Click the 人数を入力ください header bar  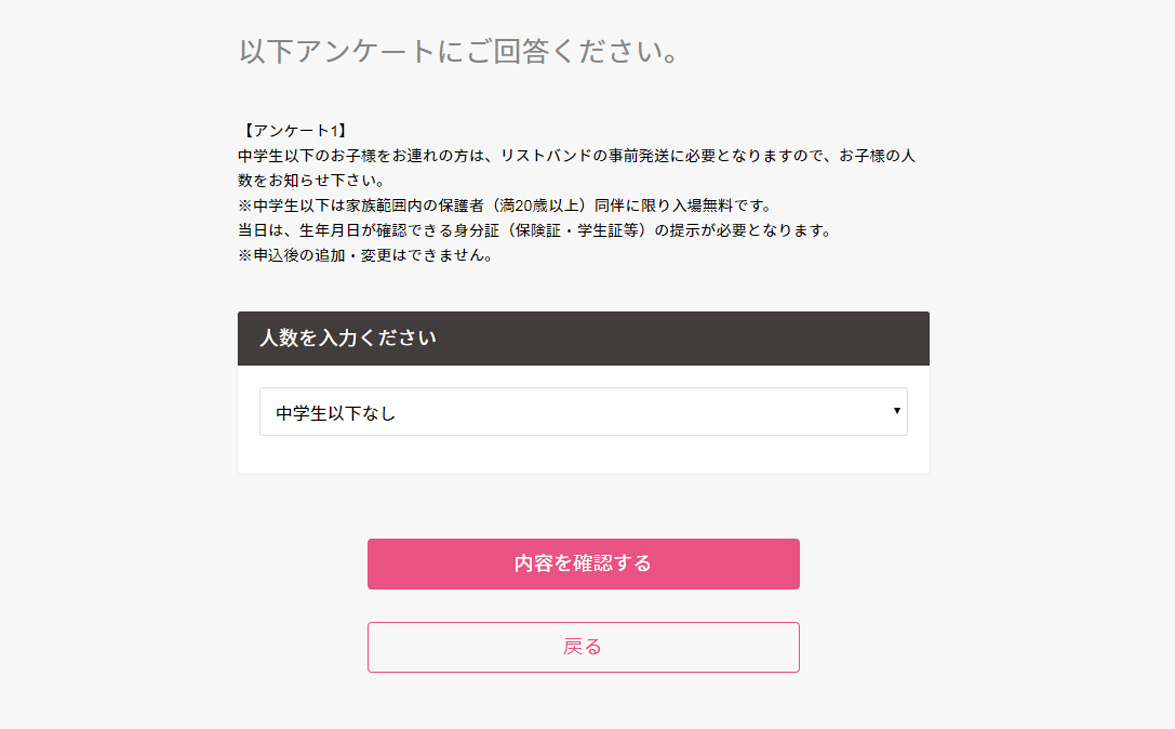(583, 338)
